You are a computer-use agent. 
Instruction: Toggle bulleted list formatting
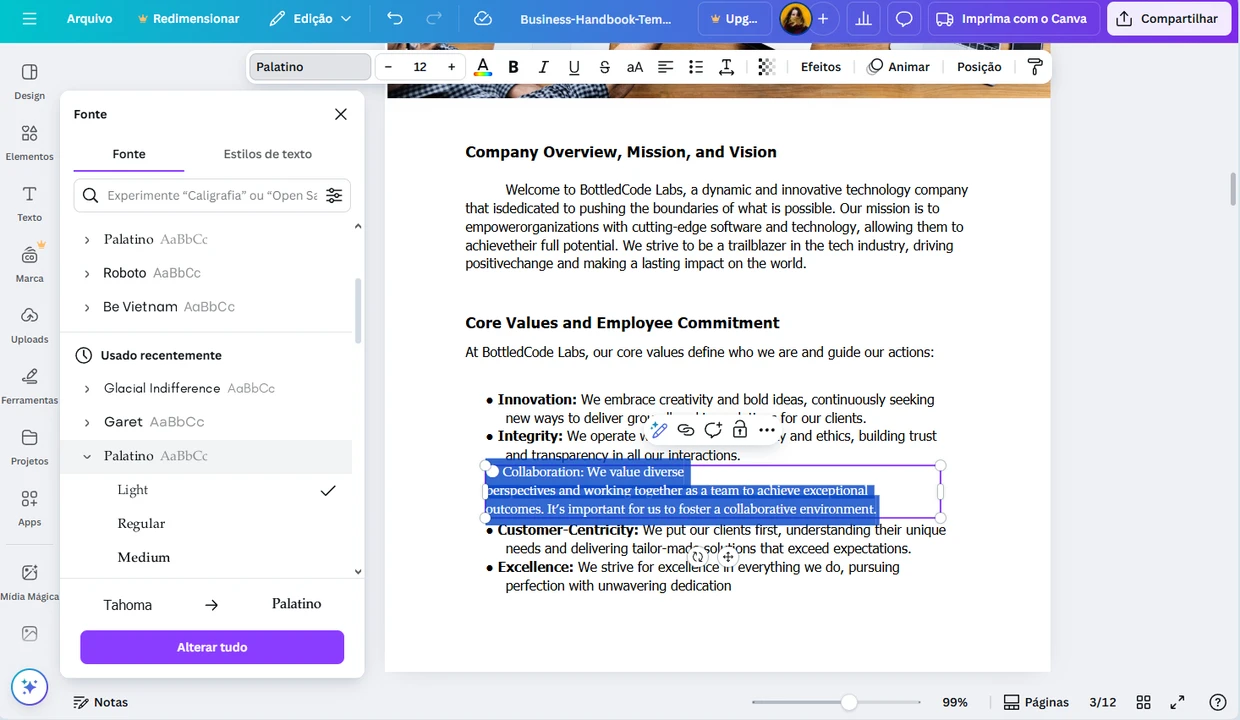(x=696, y=67)
